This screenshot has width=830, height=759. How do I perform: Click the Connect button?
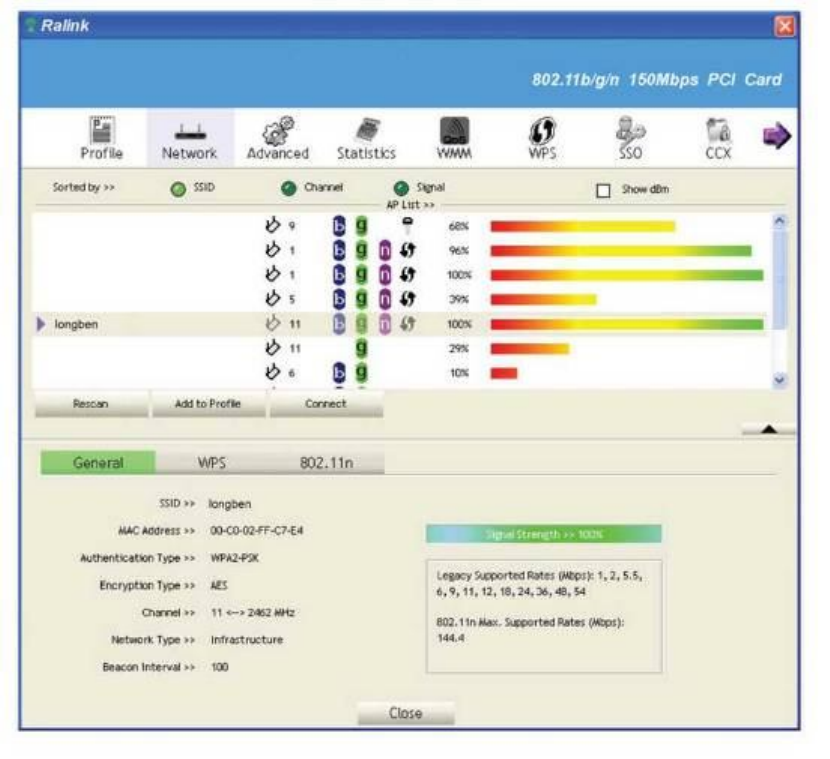(x=326, y=404)
